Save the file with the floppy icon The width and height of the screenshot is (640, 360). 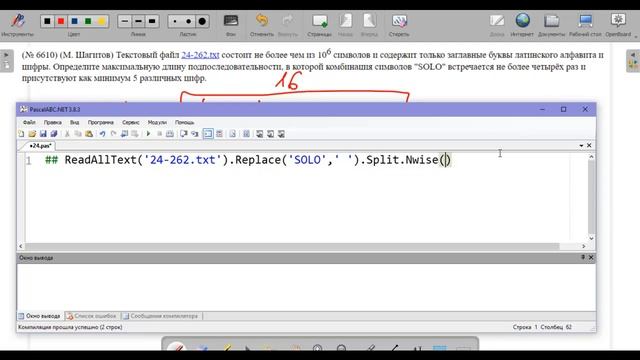[x=43, y=134]
